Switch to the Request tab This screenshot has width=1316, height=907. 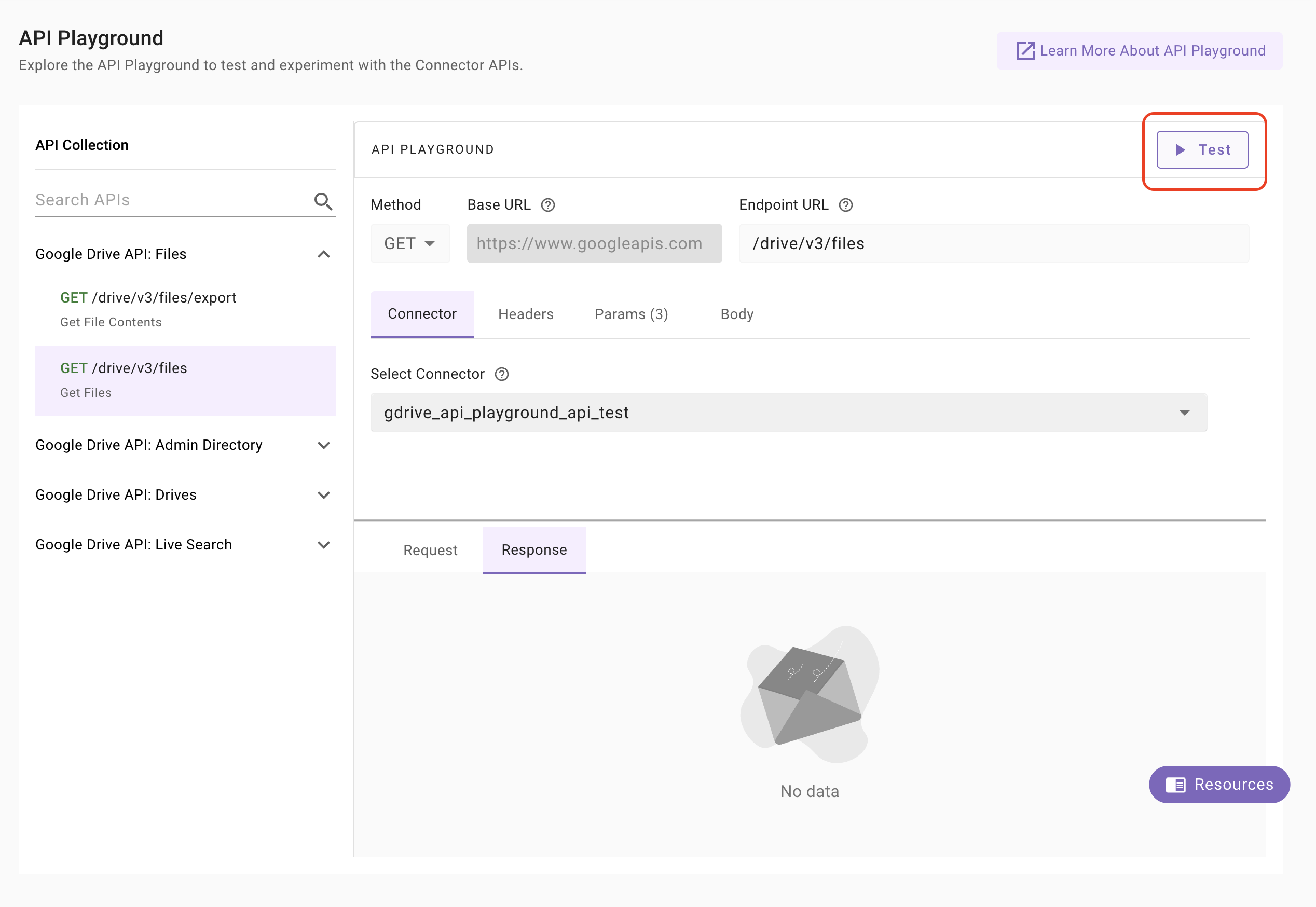tap(430, 550)
